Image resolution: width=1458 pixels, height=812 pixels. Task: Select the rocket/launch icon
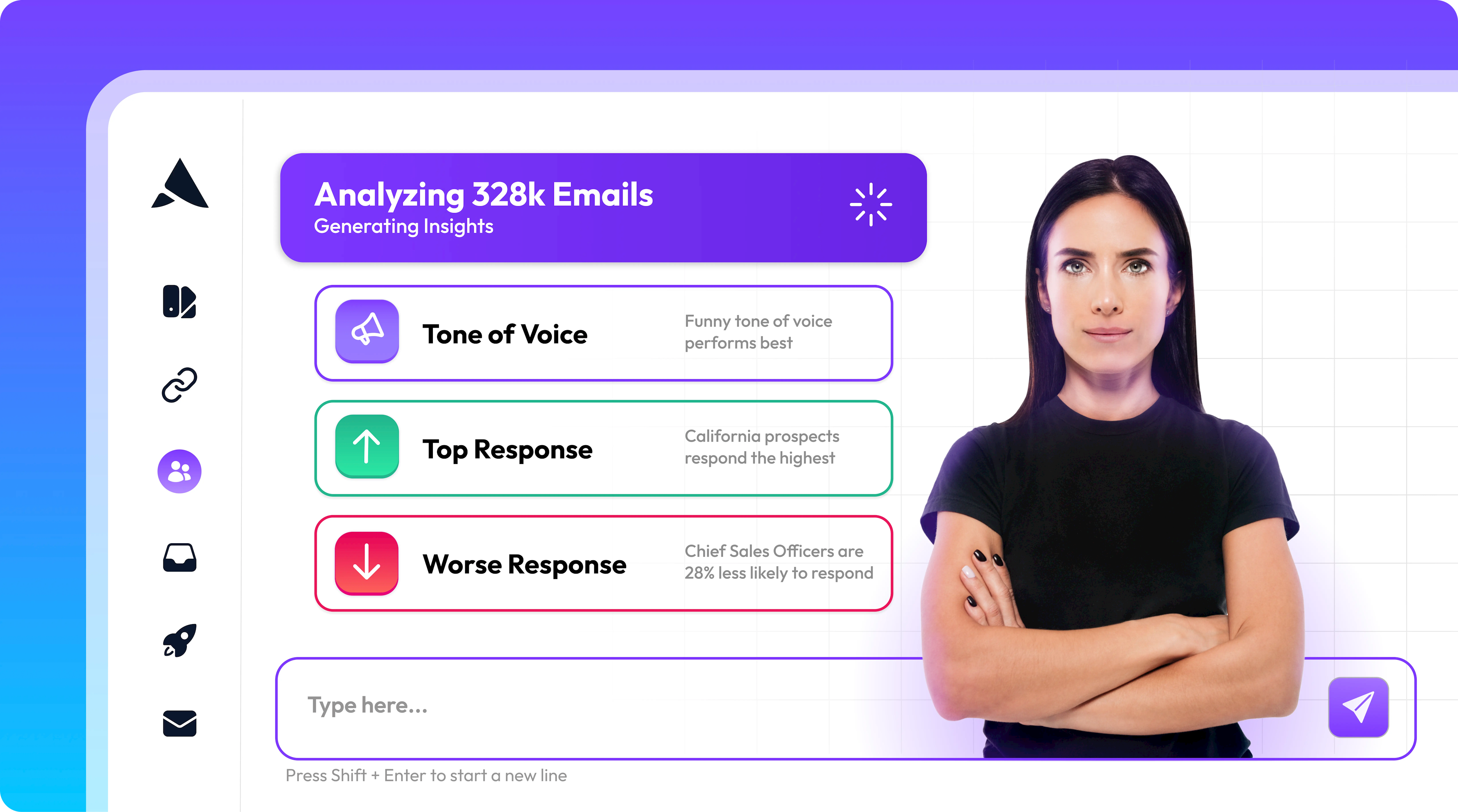(178, 641)
